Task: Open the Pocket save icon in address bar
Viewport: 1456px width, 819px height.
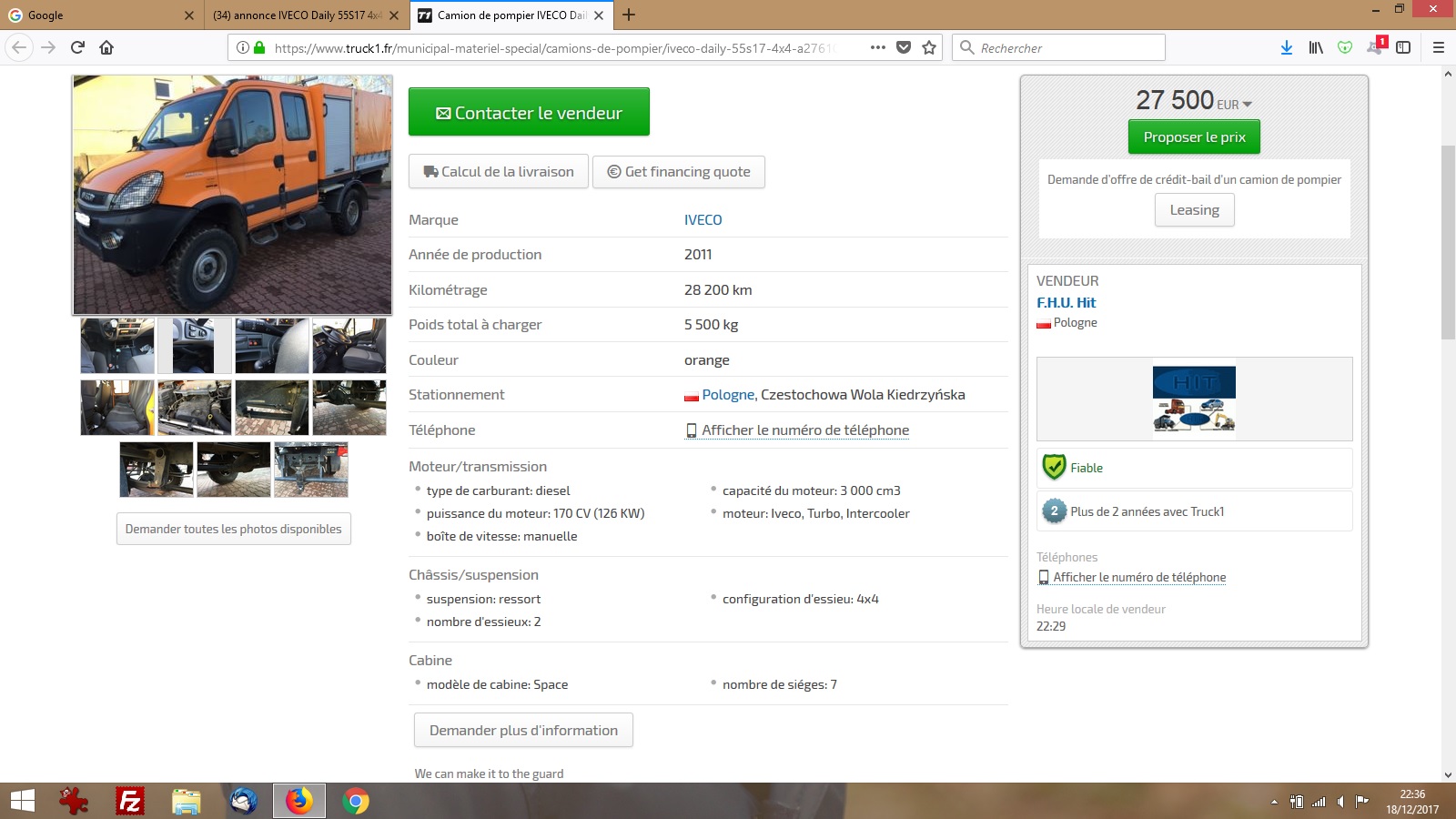Action: coord(904,47)
